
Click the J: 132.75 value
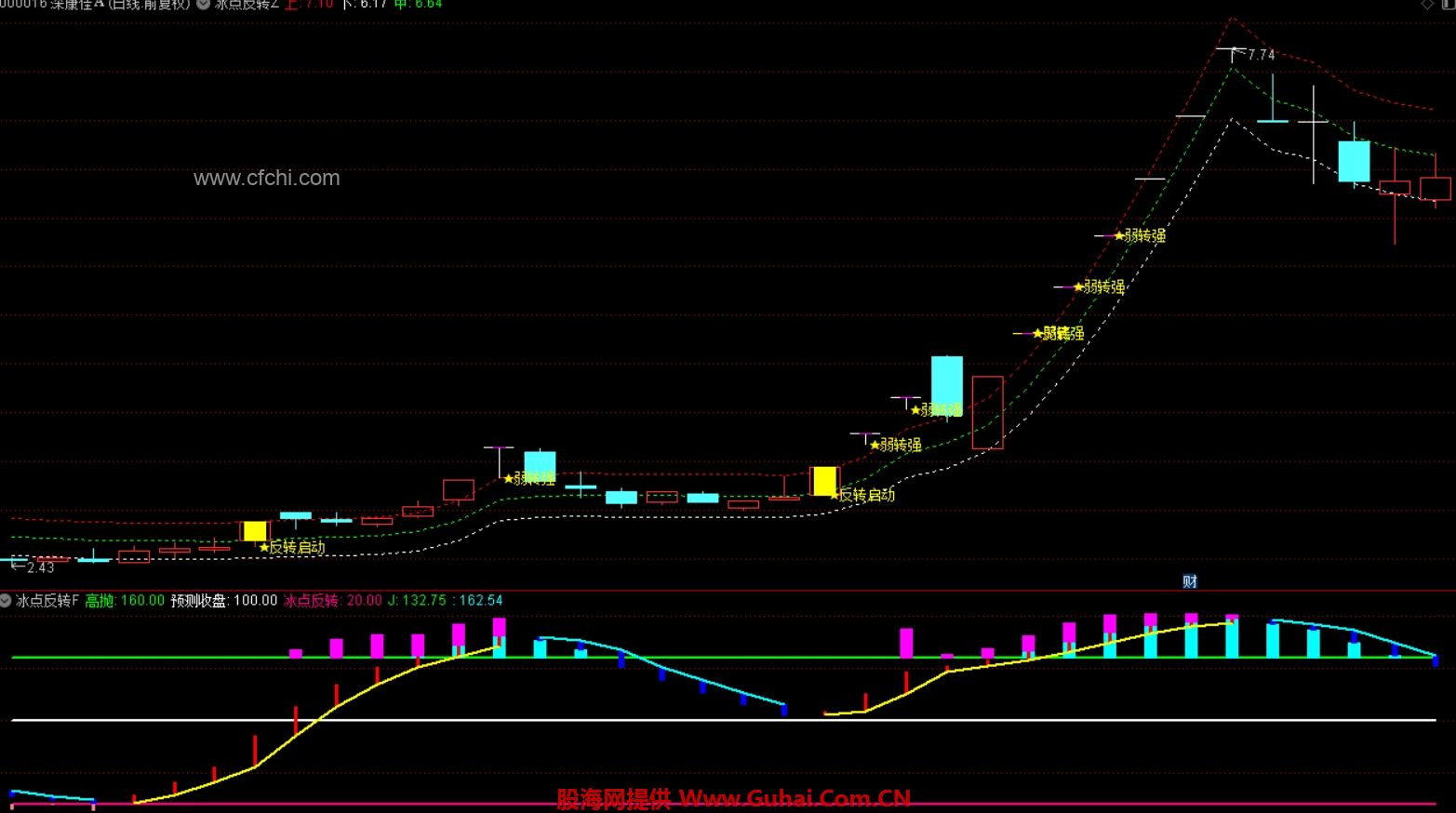tap(417, 601)
